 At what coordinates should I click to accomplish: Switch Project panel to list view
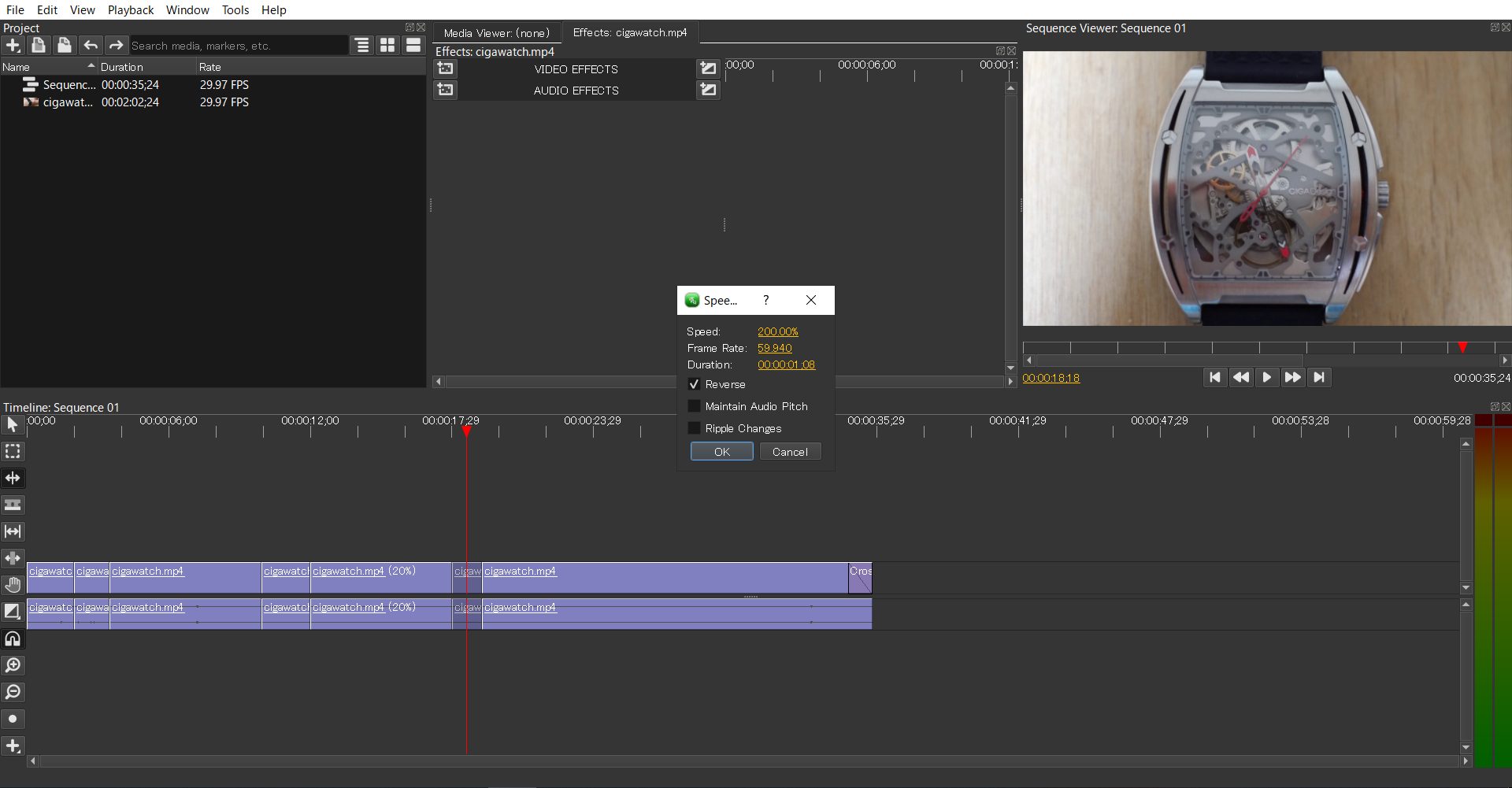click(x=413, y=46)
